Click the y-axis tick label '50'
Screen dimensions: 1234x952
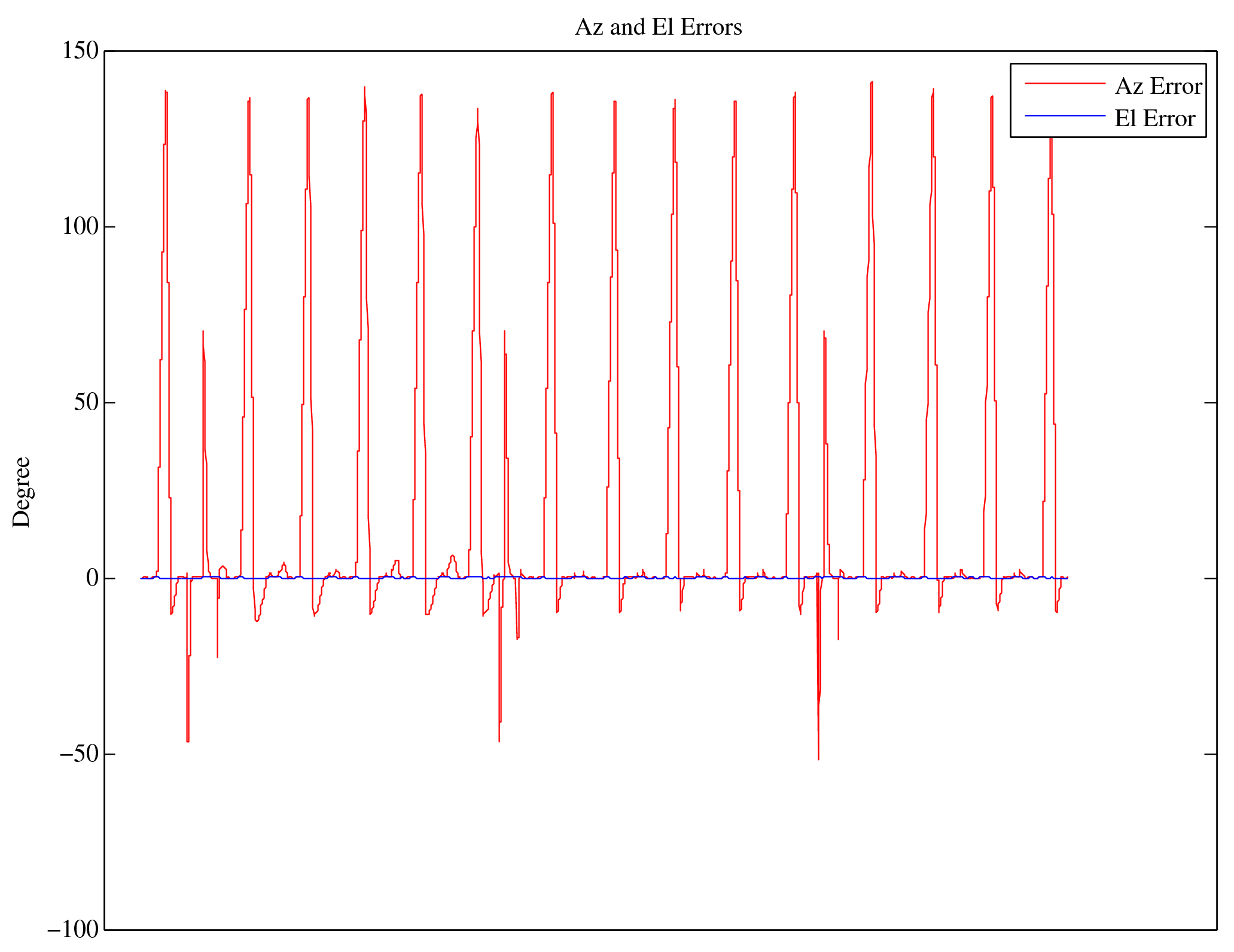(x=86, y=402)
